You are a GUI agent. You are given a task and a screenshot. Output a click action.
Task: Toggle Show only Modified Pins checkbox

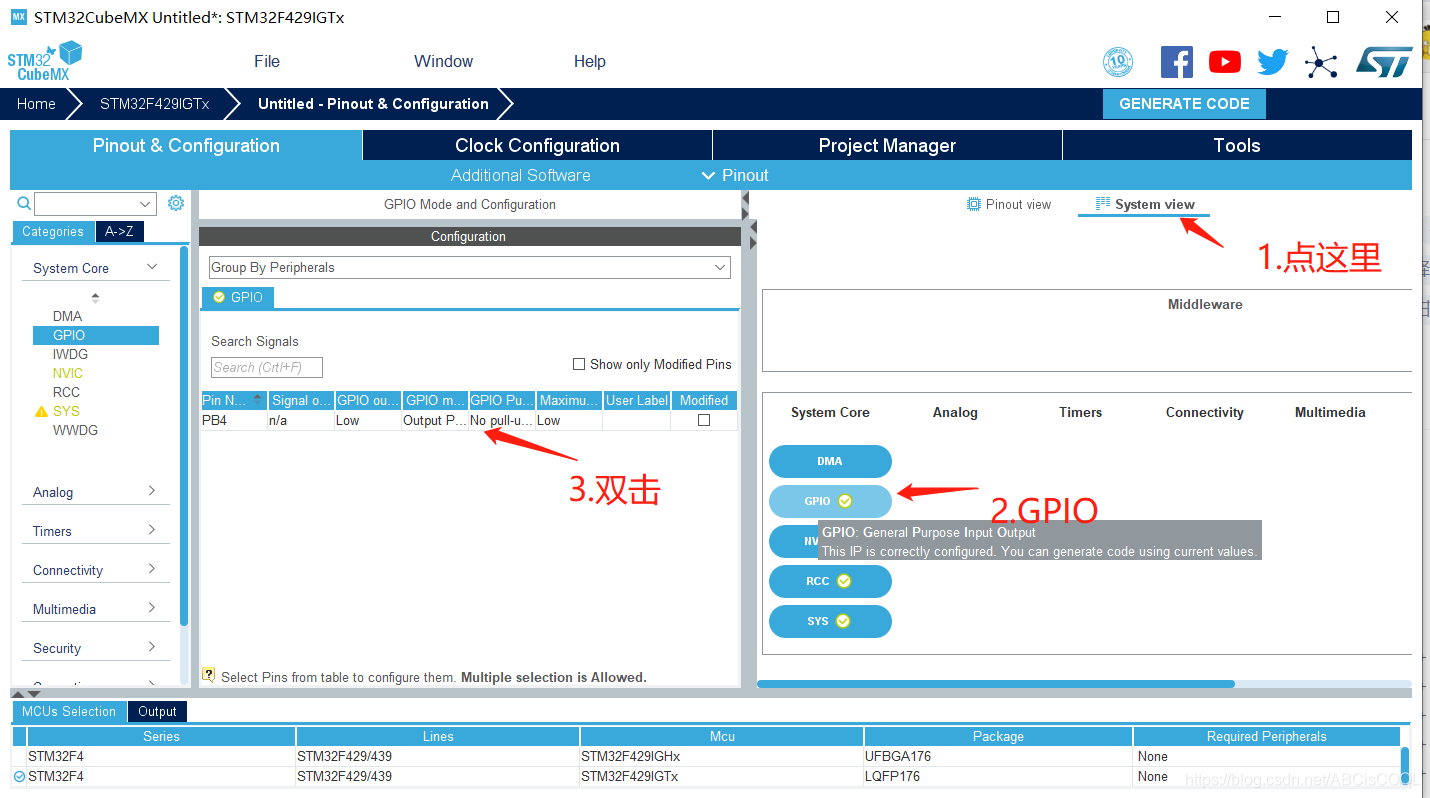click(x=578, y=364)
